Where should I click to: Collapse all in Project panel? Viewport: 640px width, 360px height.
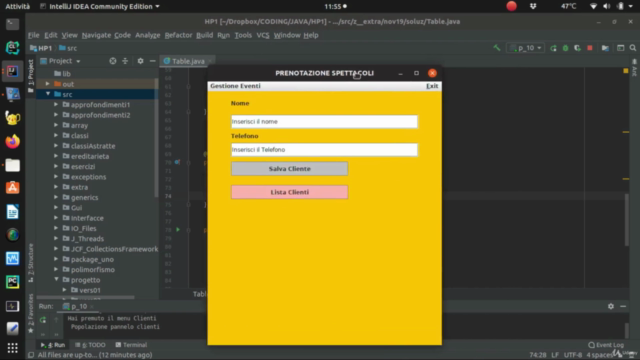tap(125, 61)
